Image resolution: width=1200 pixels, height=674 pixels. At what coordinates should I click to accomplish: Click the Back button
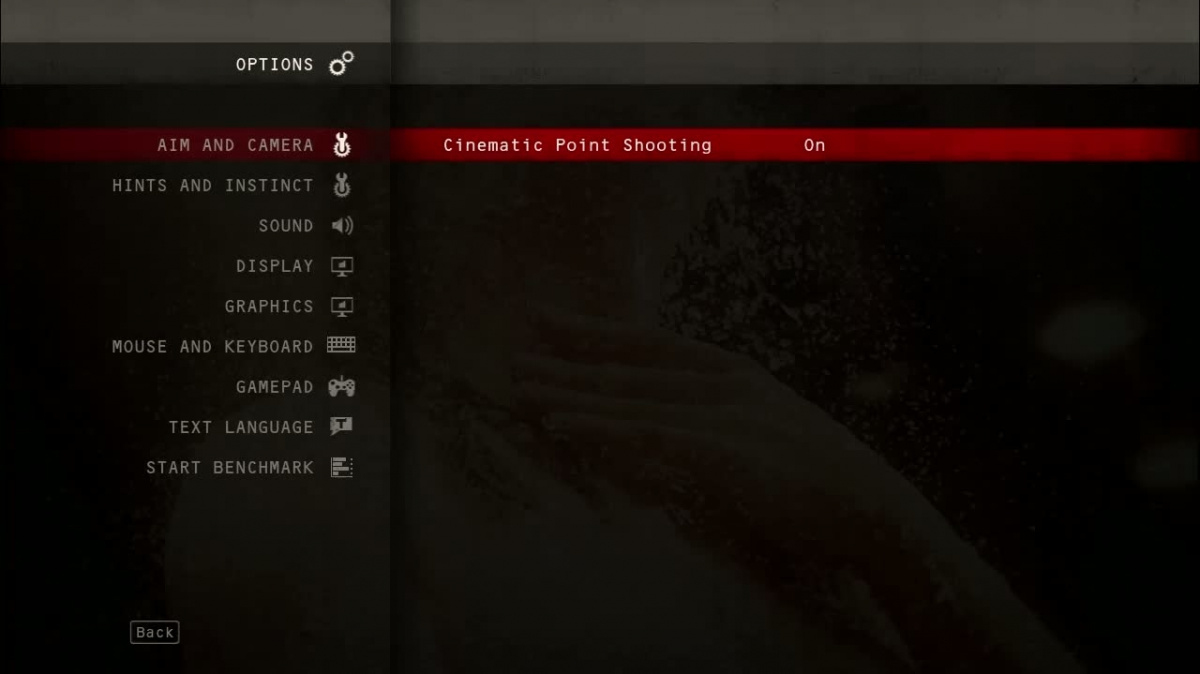pyautogui.click(x=155, y=632)
